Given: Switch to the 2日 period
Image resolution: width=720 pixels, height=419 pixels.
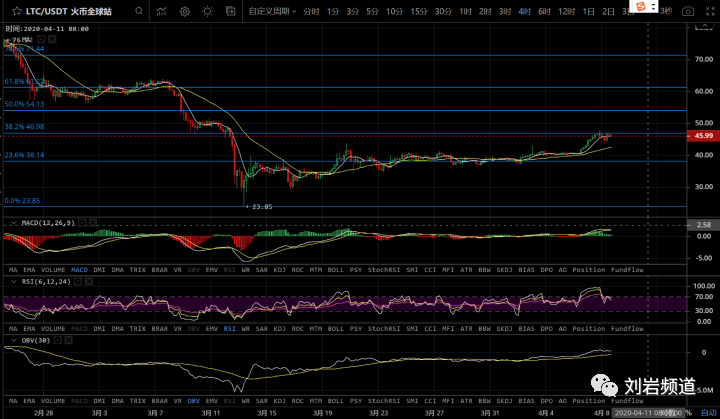Looking at the screenshot, I should click(x=608, y=11).
